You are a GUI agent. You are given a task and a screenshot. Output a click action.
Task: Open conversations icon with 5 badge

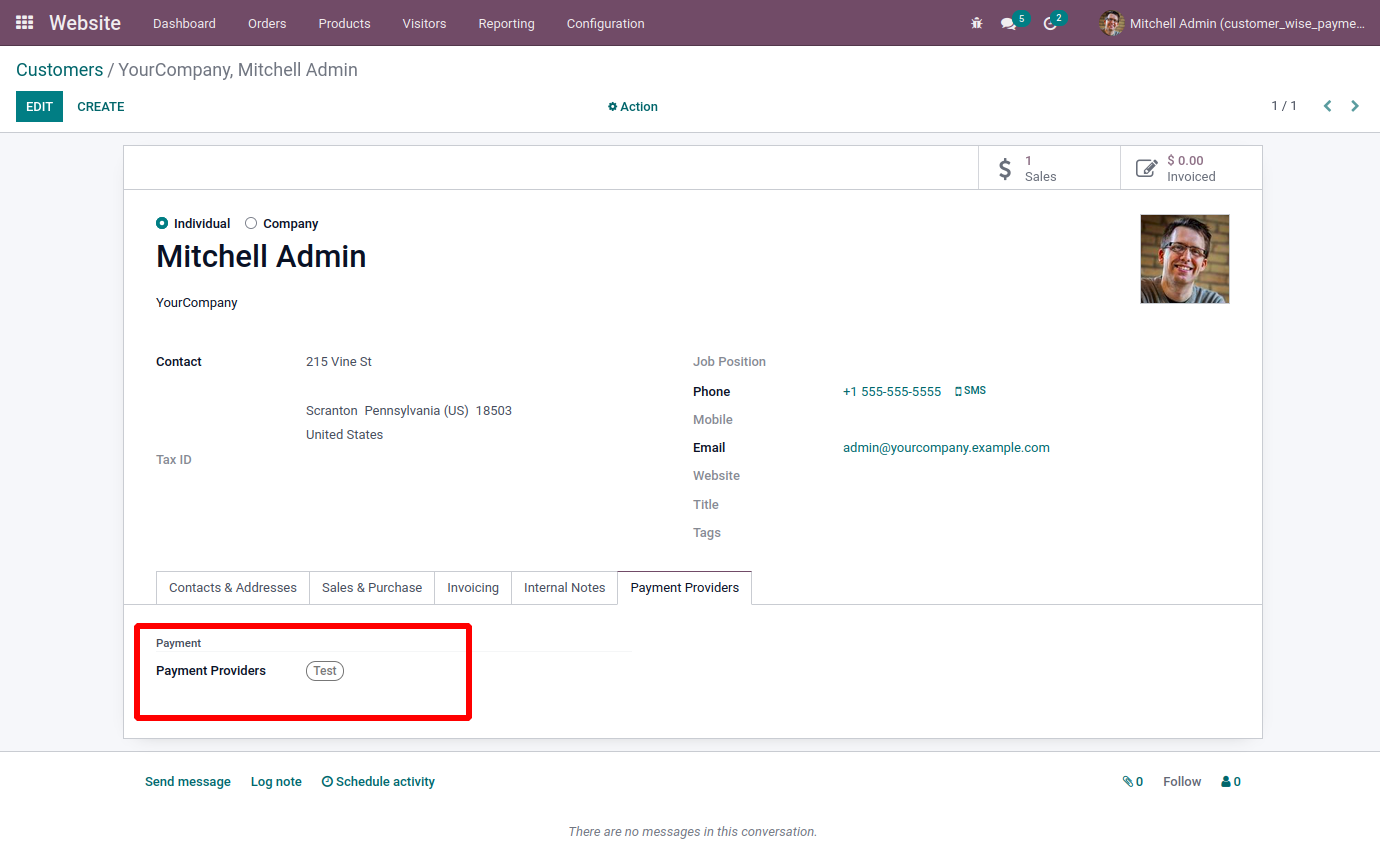[1013, 22]
